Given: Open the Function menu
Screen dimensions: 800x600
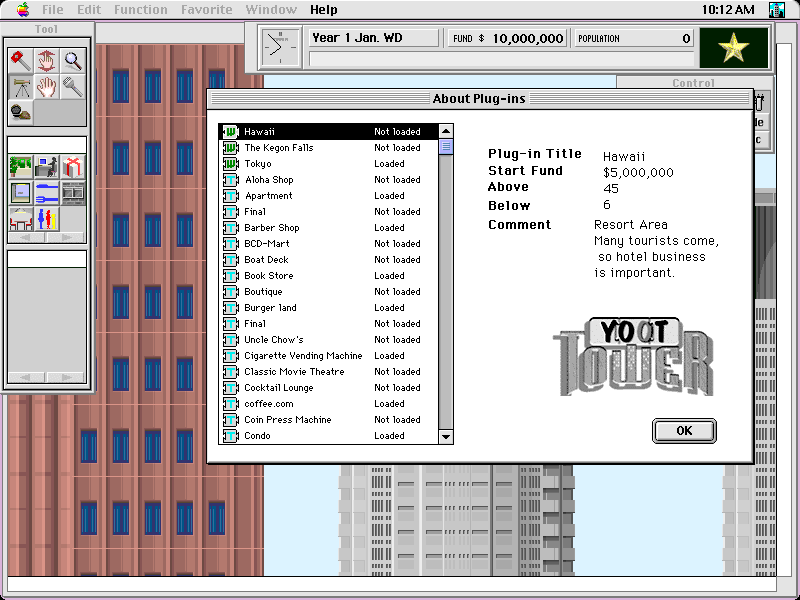Looking at the screenshot, I should [x=140, y=10].
